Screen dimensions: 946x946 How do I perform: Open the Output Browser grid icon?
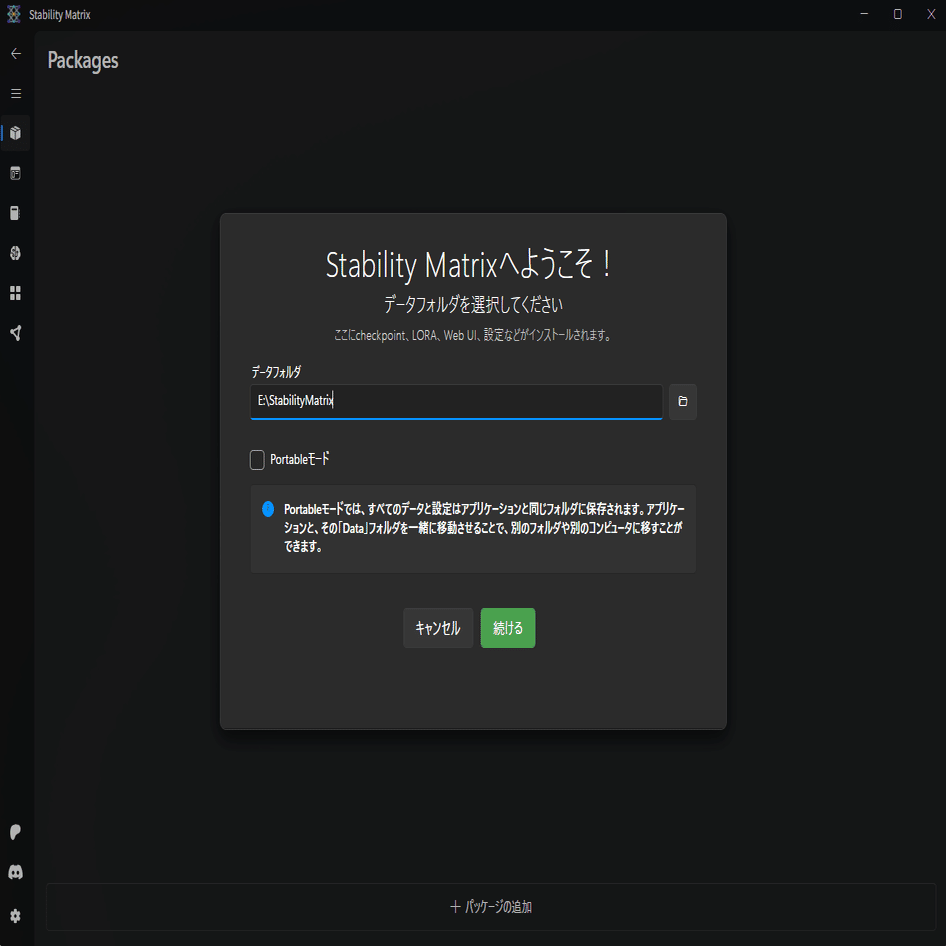[16, 293]
